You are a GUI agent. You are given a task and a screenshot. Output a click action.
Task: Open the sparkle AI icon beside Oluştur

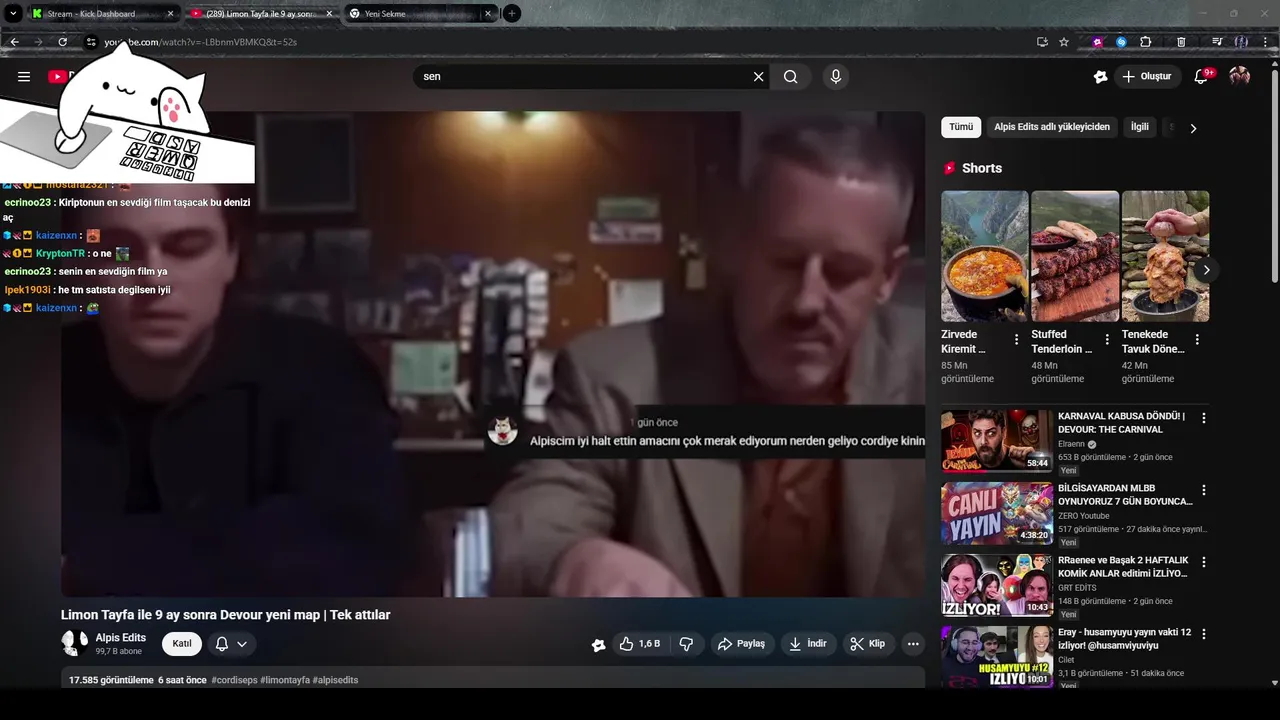(x=1101, y=76)
